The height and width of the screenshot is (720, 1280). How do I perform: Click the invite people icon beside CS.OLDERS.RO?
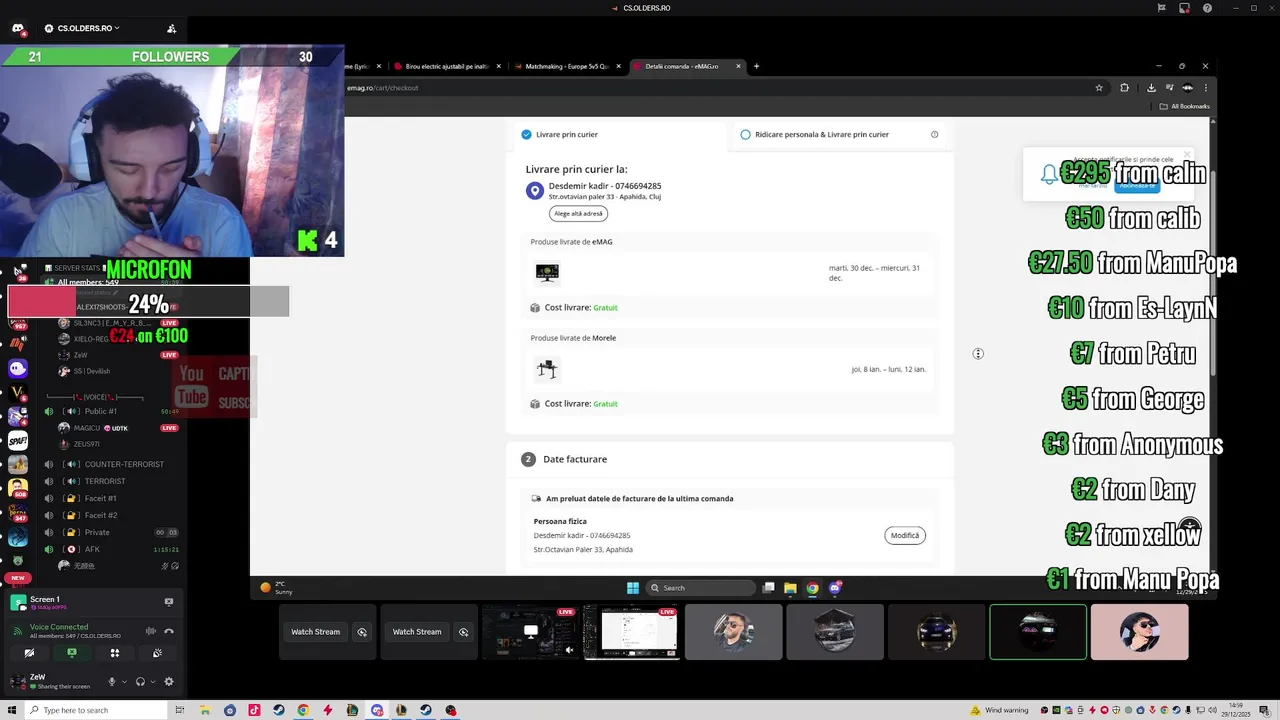(171, 28)
